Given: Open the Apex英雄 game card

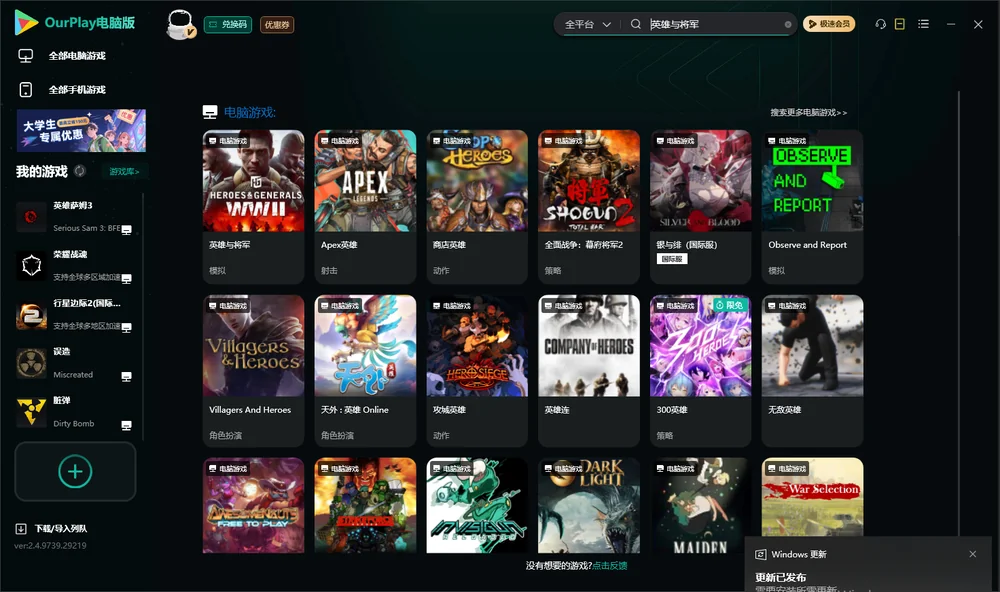Looking at the screenshot, I should 365,207.
